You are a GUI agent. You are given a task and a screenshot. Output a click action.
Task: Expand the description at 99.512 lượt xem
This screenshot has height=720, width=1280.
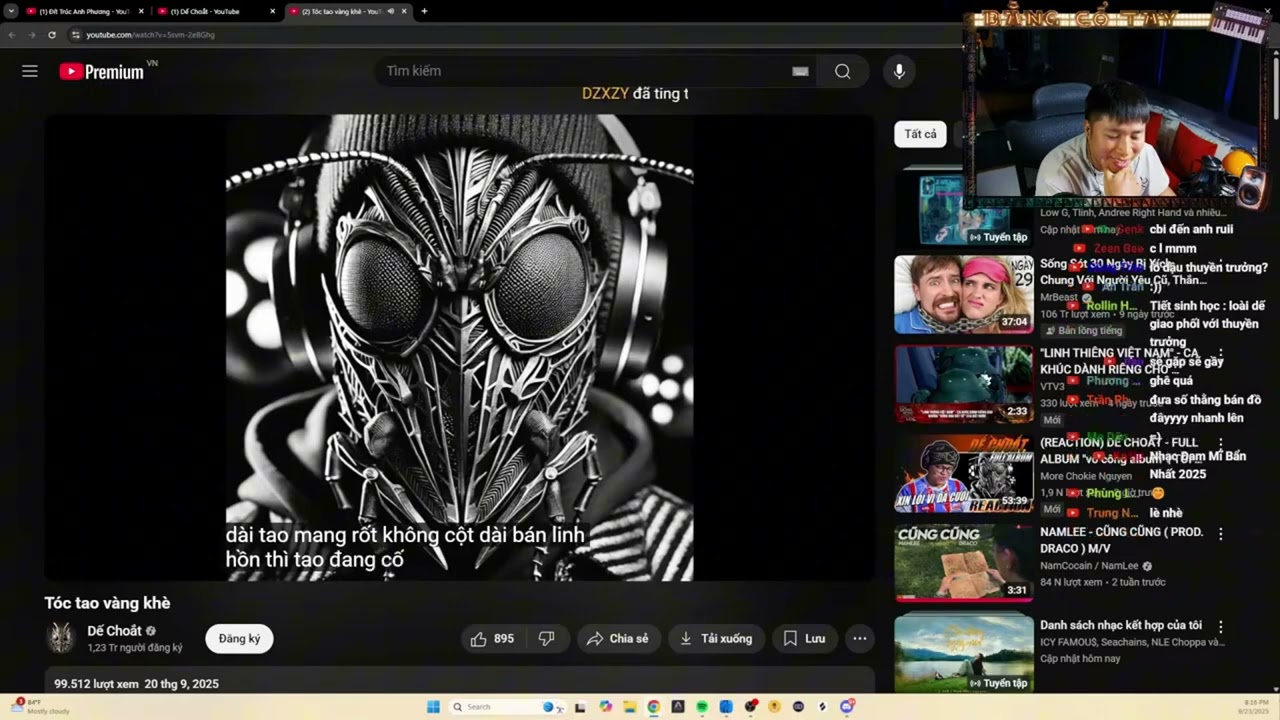coord(459,681)
